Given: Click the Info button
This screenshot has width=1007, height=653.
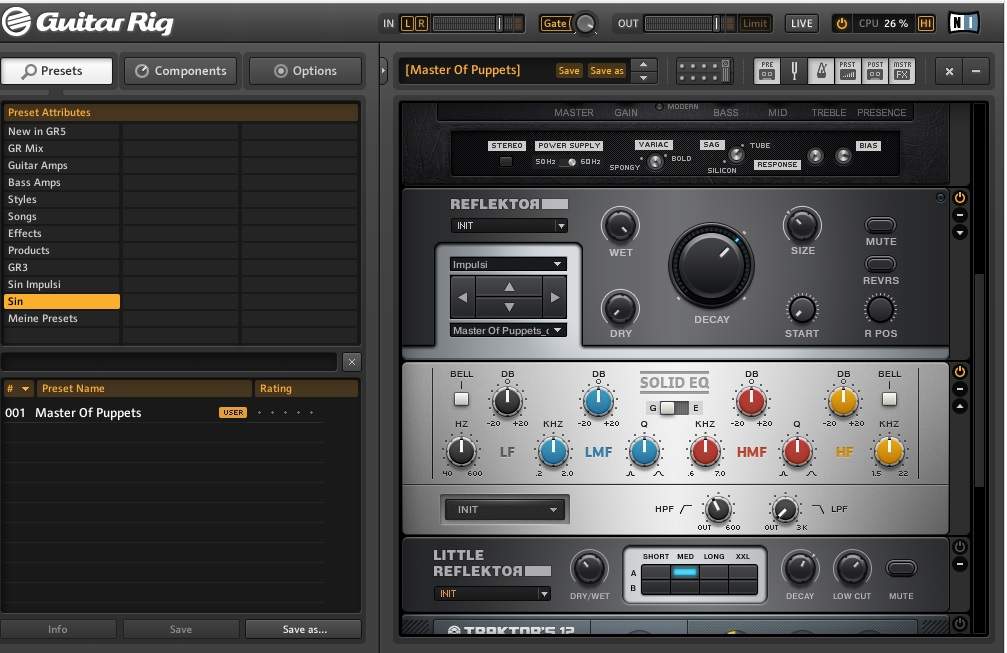Looking at the screenshot, I should point(58,630).
